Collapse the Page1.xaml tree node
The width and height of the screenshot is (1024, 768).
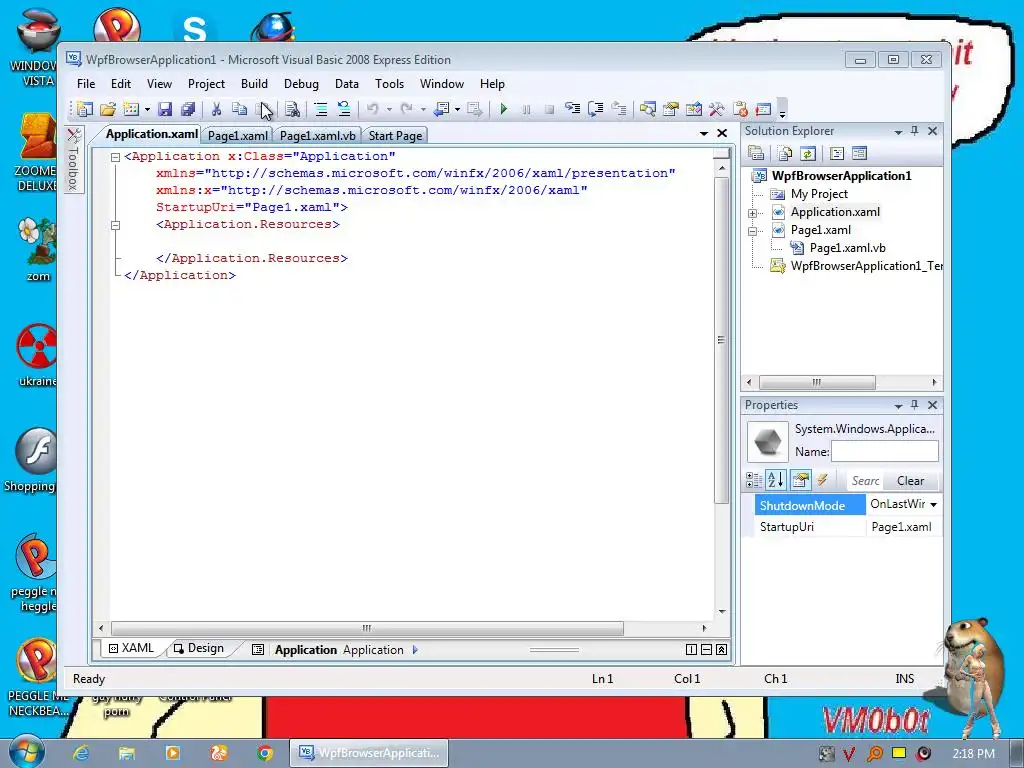click(x=752, y=231)
